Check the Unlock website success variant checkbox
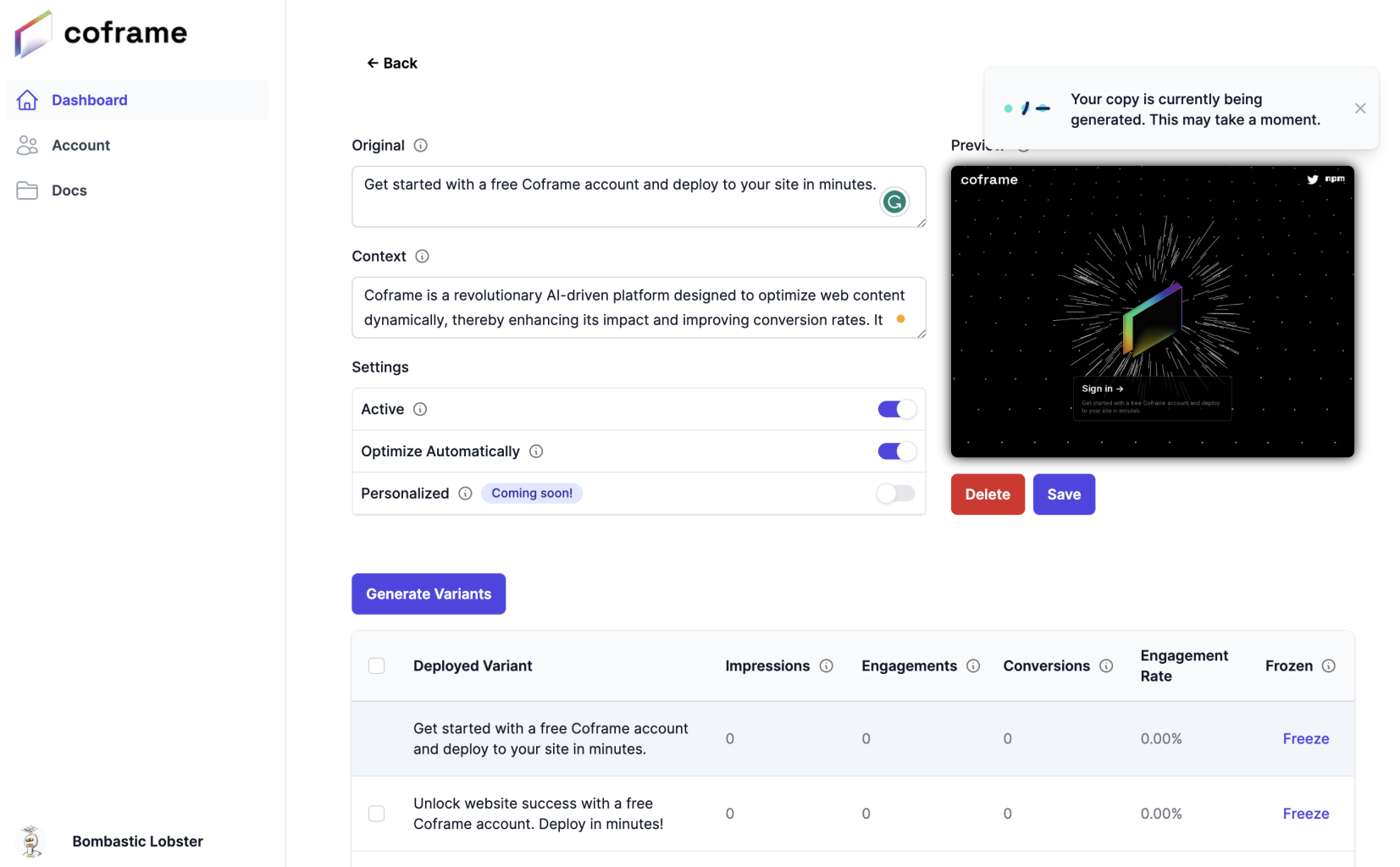This screenshot has height=867, width=1400. click(x=377, y=814)
